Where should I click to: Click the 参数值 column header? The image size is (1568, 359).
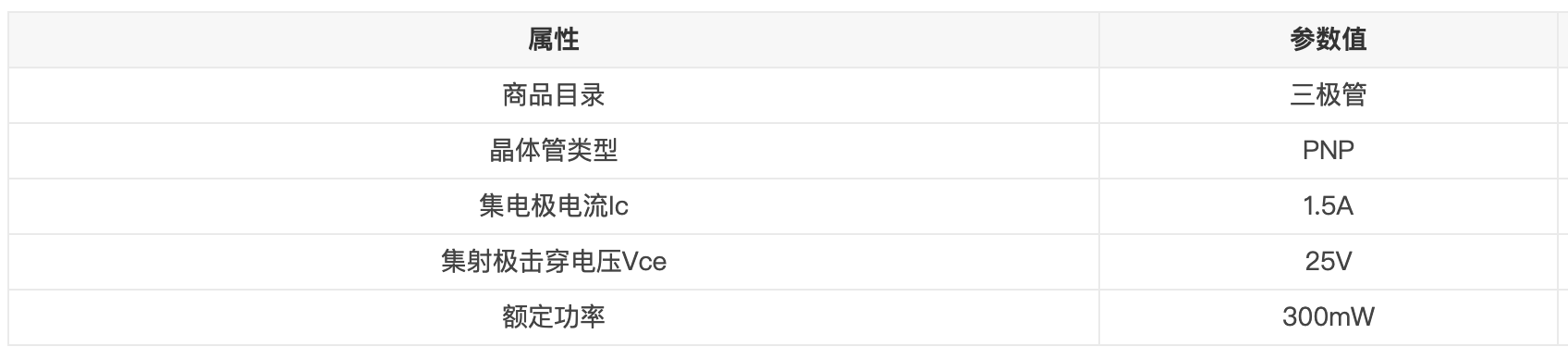[1328, 40]
